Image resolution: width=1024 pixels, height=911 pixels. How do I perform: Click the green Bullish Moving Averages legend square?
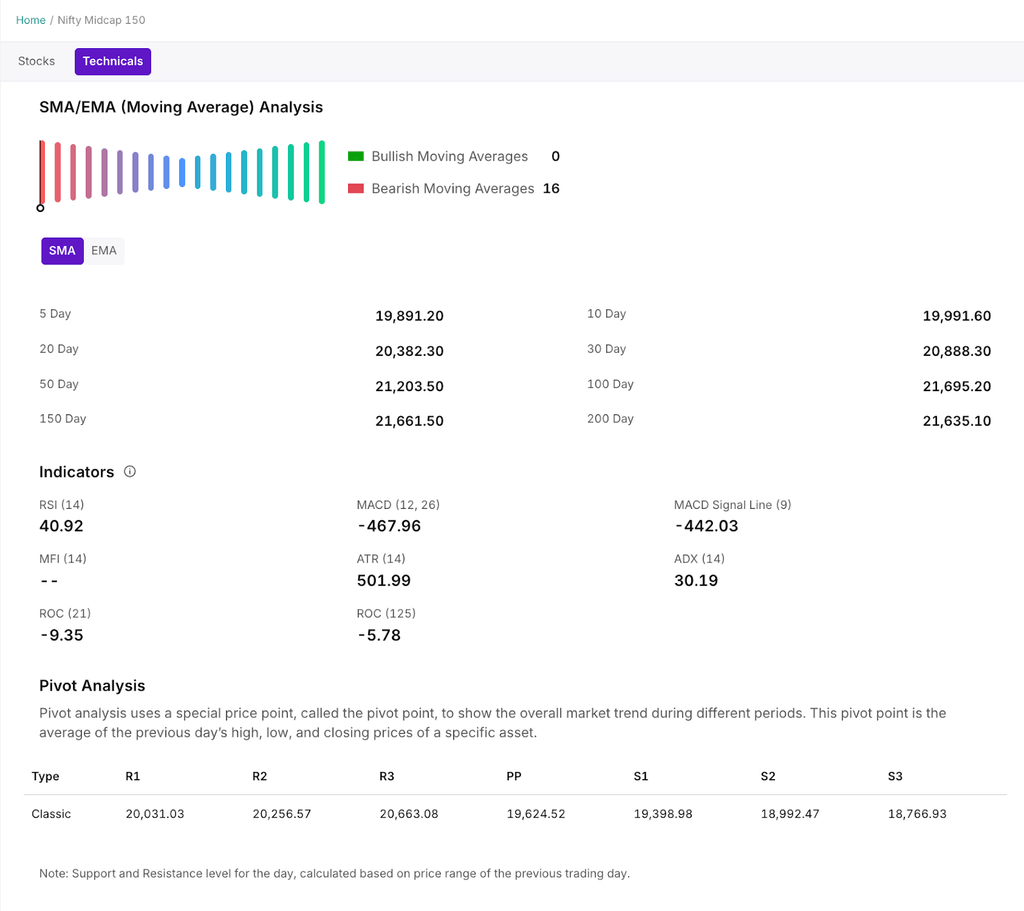coord(355,156)
